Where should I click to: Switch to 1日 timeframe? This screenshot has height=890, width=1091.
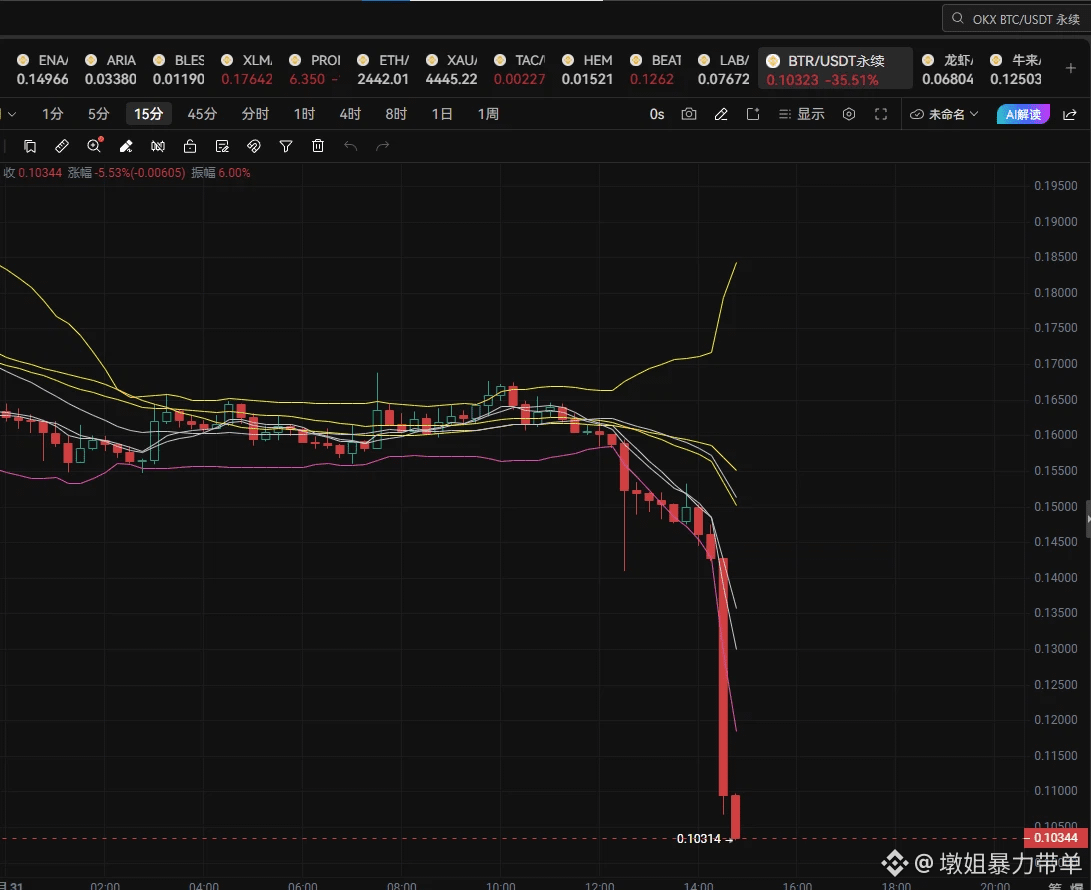[x=442, y=114]
